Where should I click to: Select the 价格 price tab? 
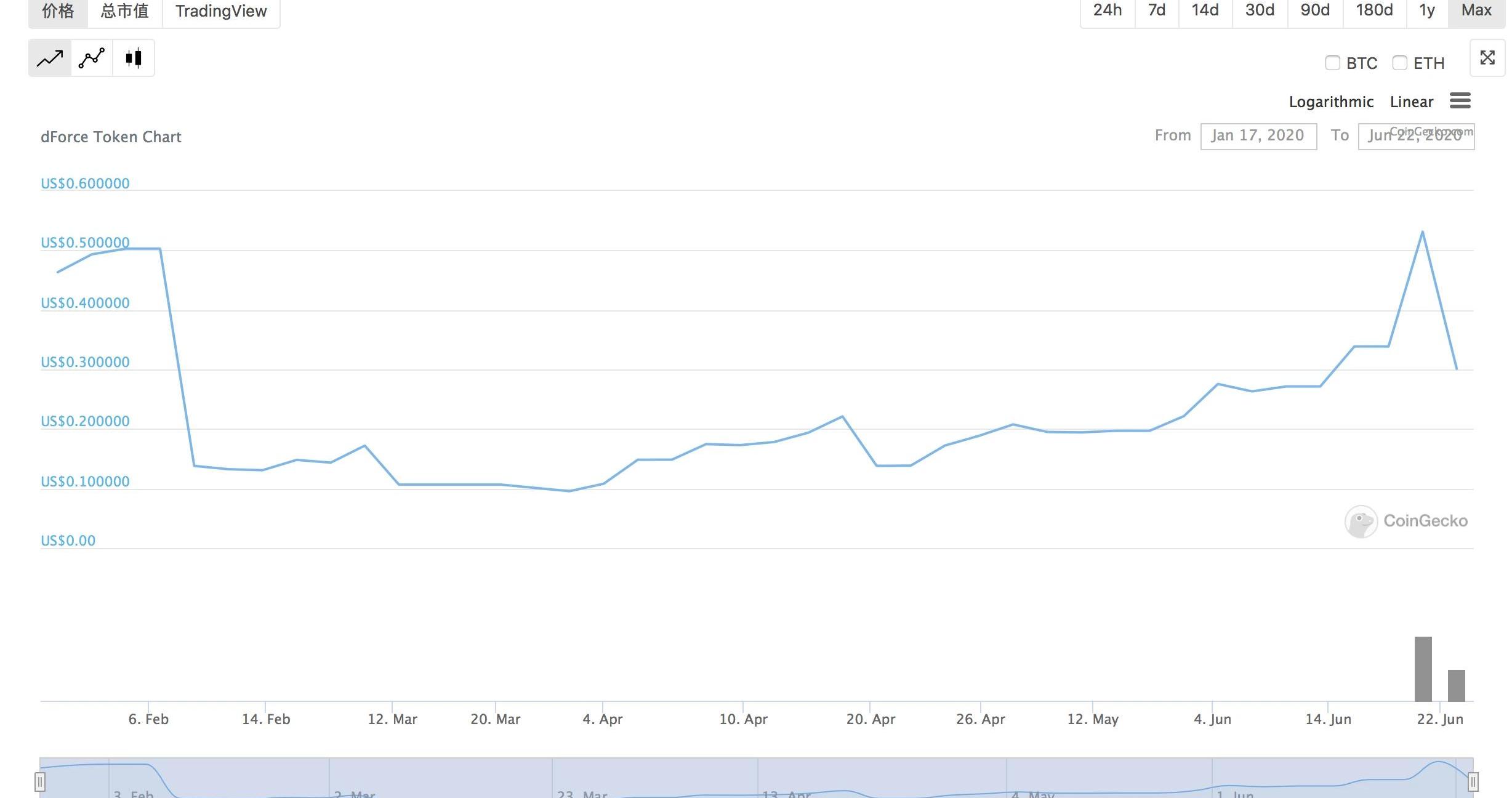[x=58, y=11]
